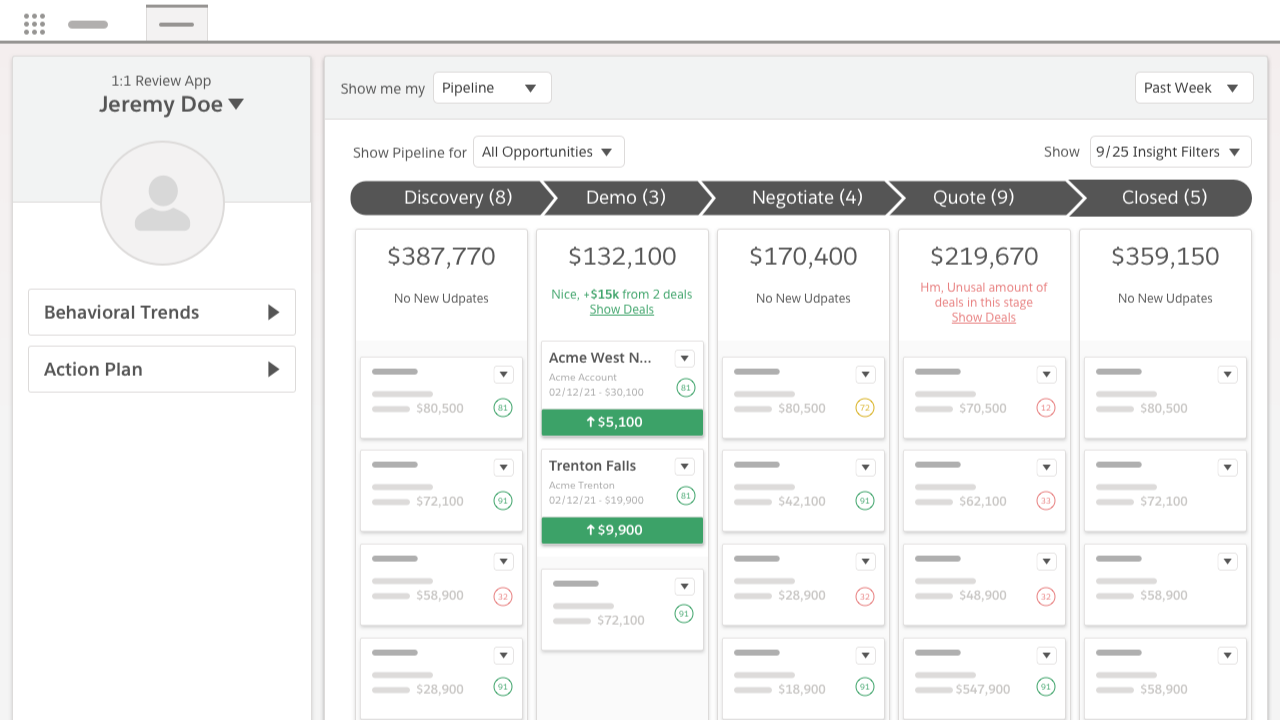This screenshot has height=720, width=1280.
Task: Click Show Deals link under Quote column
Action: click(983, 318)
